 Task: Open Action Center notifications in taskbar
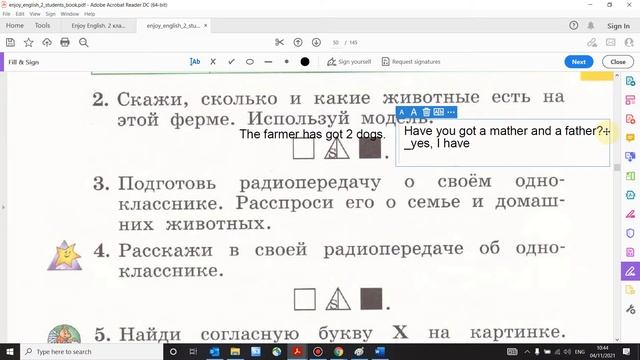[627, 351]
